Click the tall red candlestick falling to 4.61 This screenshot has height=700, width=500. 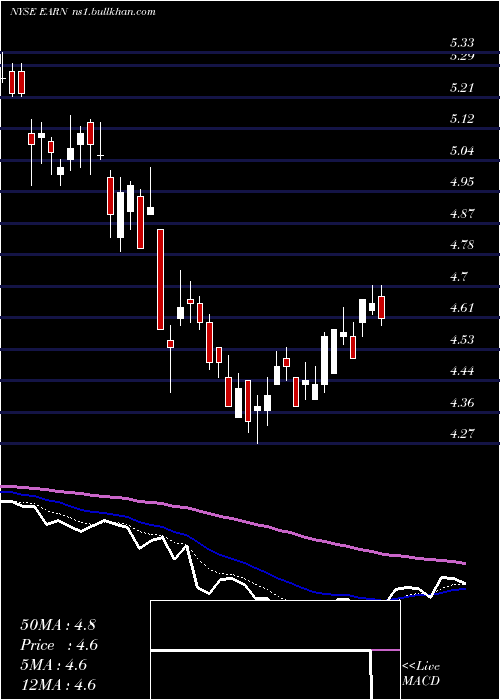click(160, 279)
